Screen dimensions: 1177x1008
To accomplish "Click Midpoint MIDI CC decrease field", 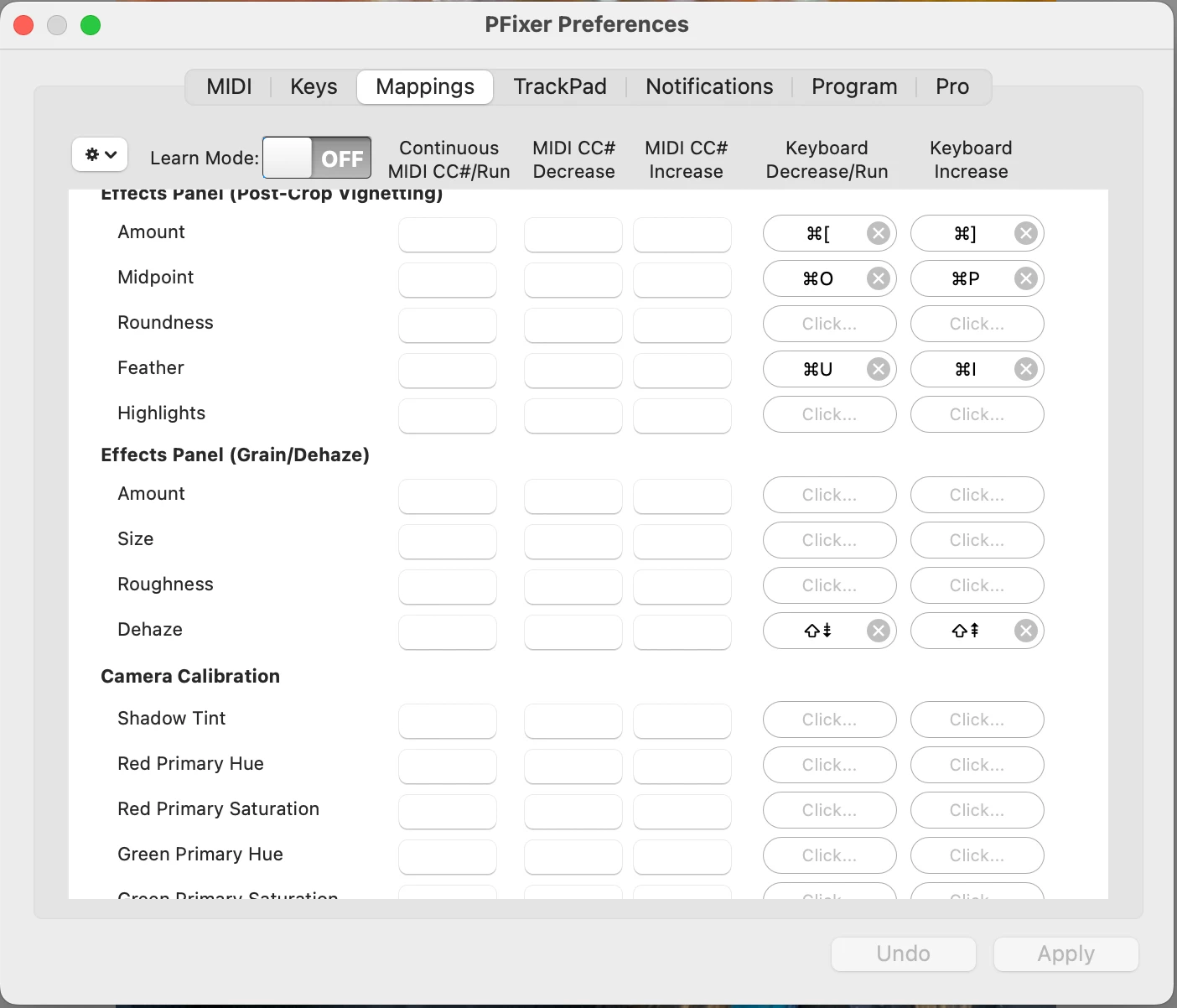I will (x=573, y=280).
